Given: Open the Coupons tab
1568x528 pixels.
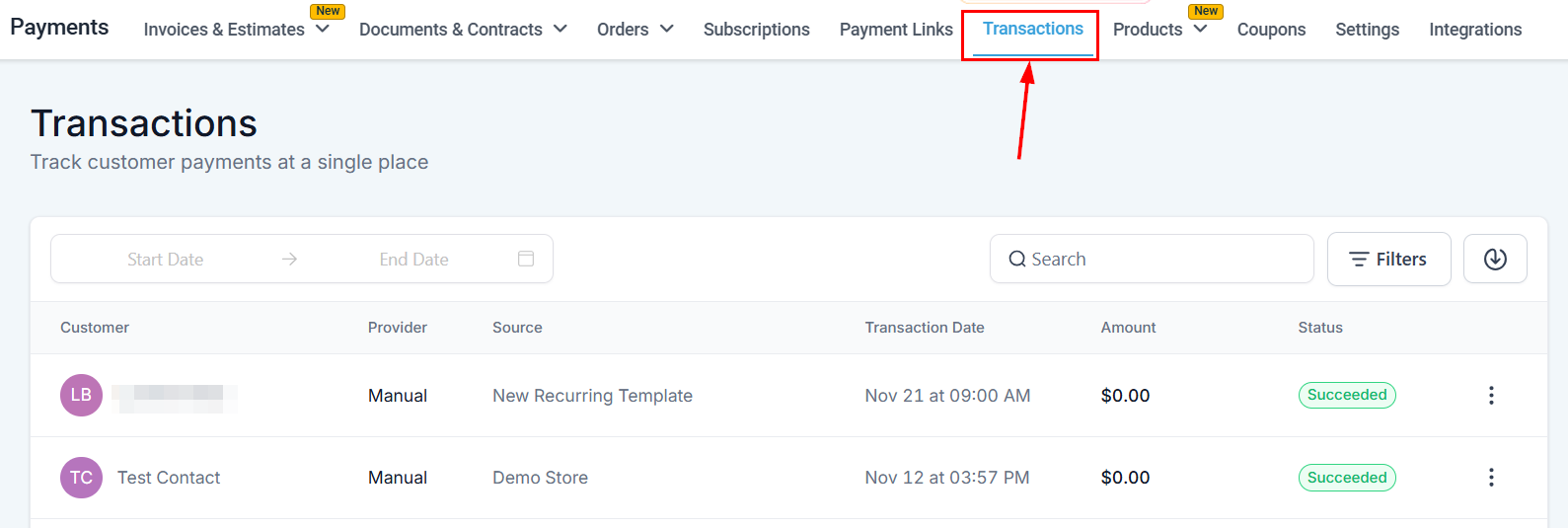Looking at the screenshot, I should click(x=1271, y=30).
